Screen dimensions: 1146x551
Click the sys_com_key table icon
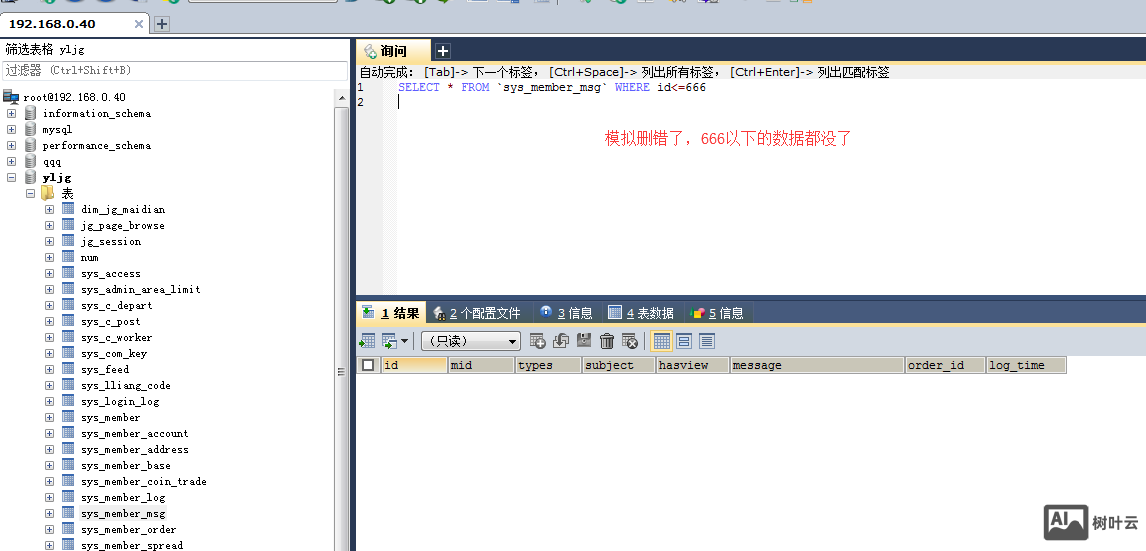point(68,353)
